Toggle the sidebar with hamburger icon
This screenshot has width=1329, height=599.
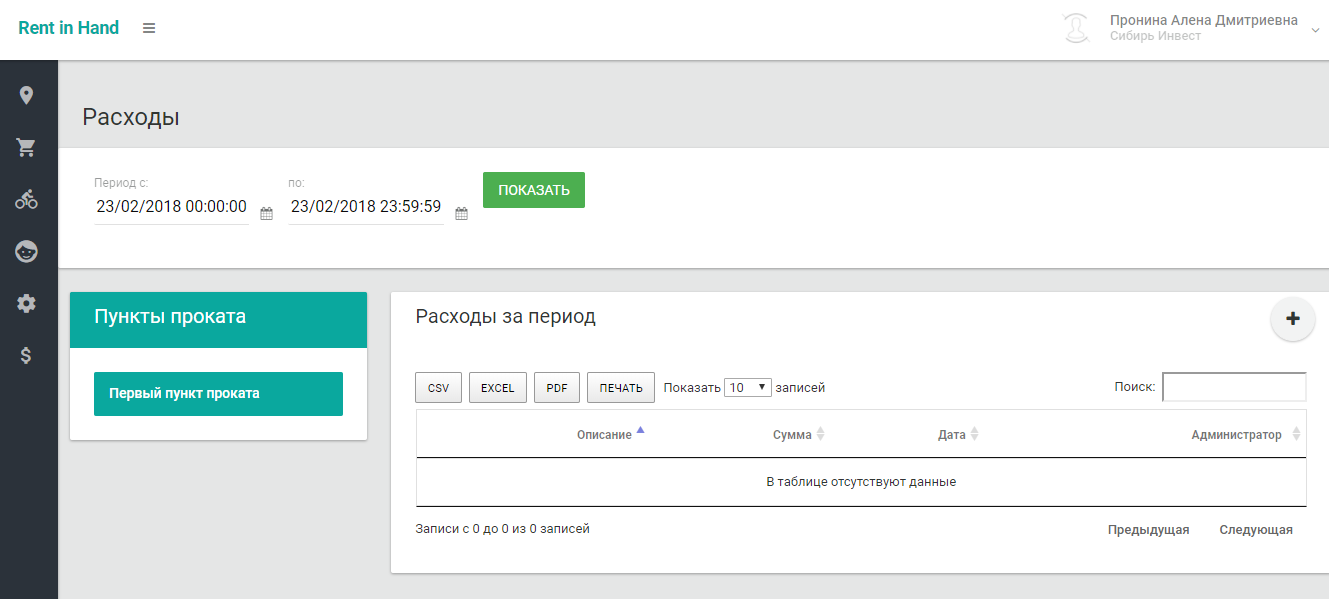click(x=149, y=28)
